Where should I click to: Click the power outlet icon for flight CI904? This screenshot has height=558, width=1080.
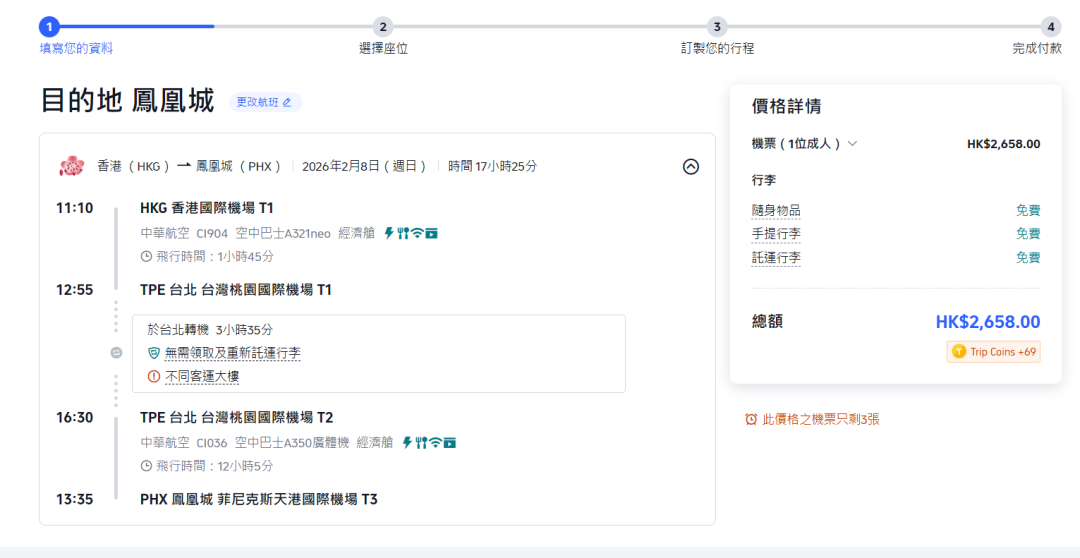pyautogui.click(x=389, y=233)
